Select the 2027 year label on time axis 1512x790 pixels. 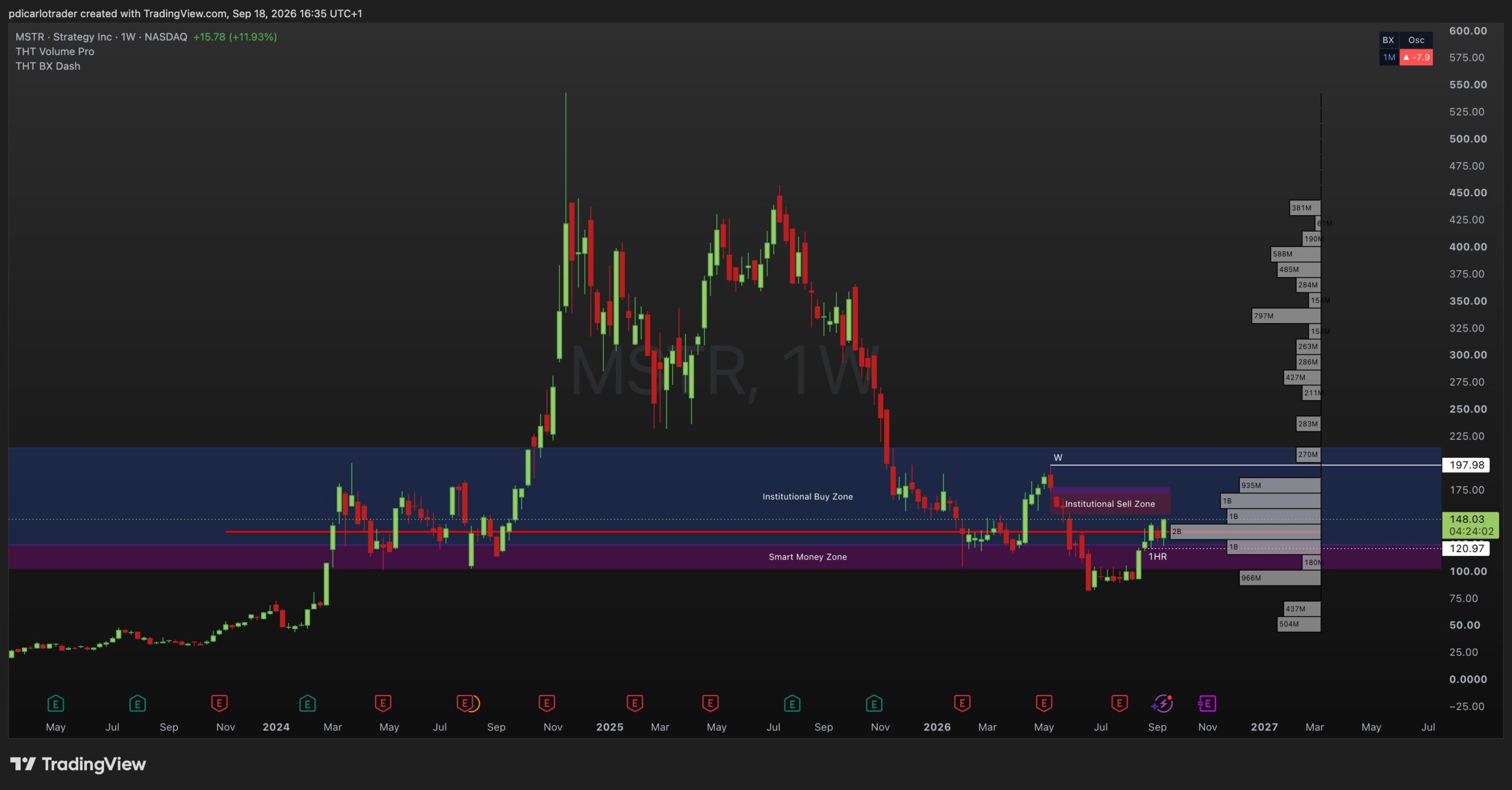1264,727
